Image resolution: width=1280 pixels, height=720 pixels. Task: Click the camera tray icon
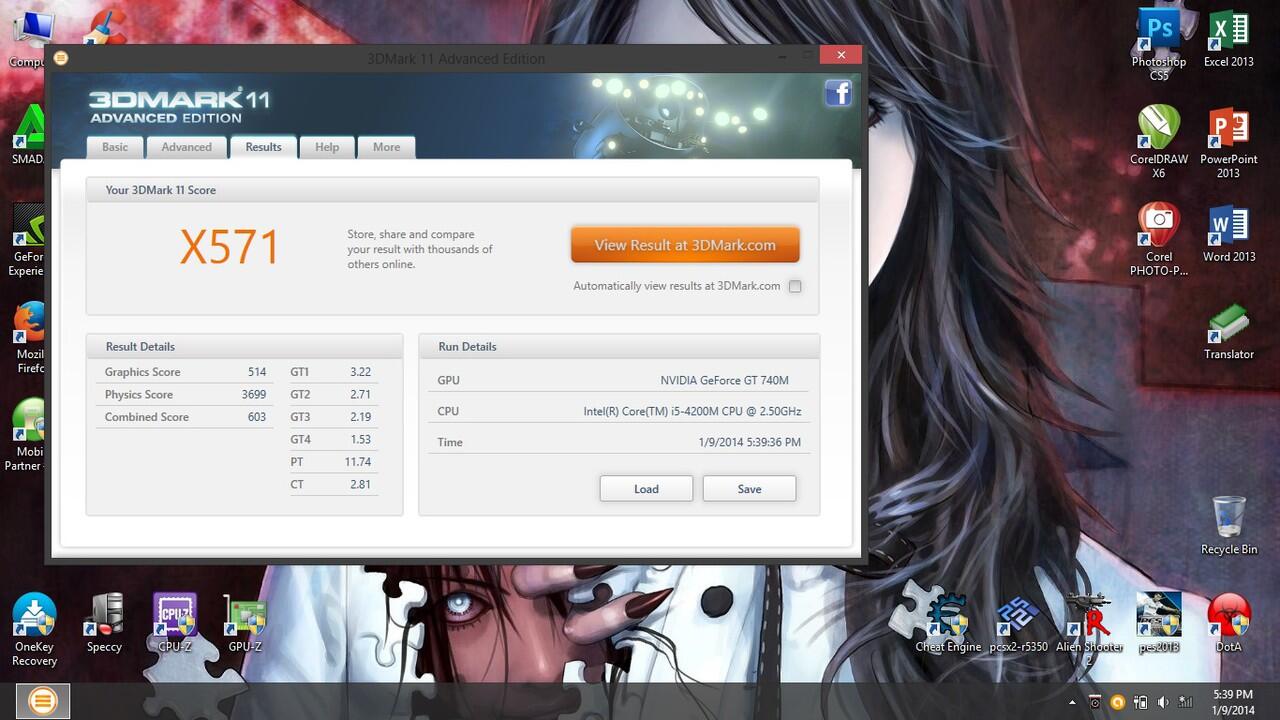[x=1096, y=702]
